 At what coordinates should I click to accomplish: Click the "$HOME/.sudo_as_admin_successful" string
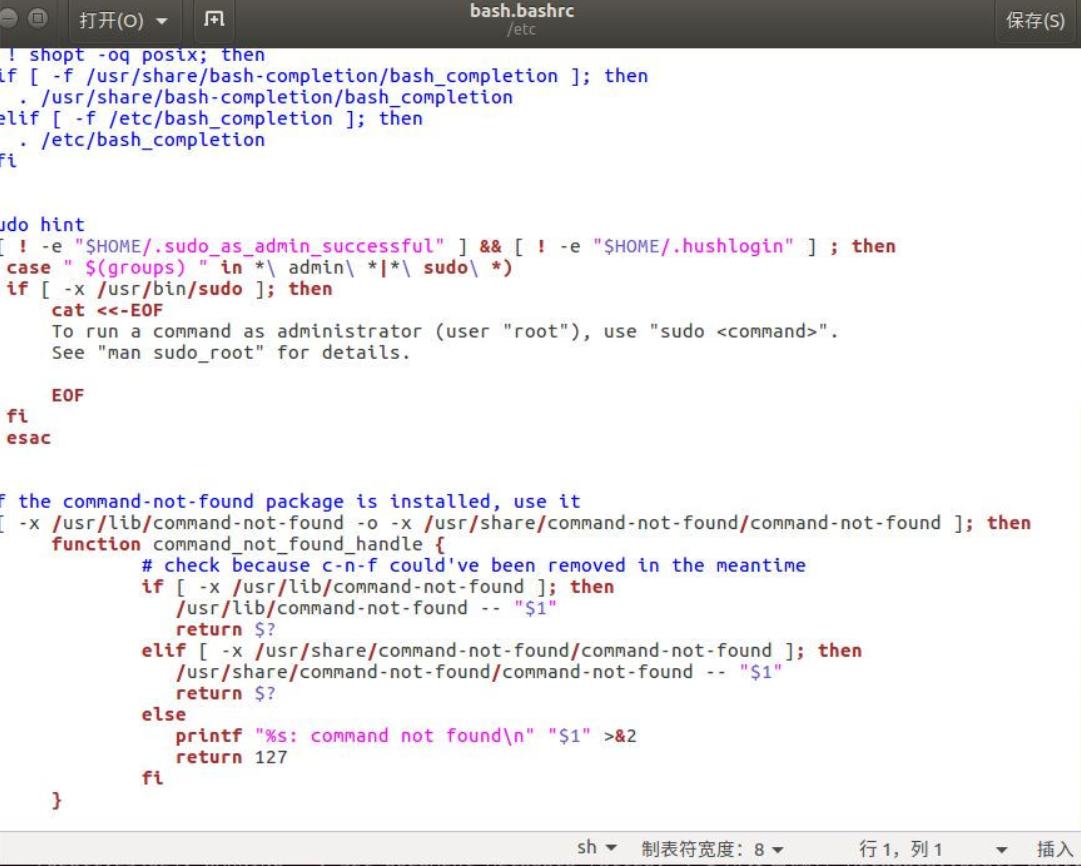pos(259,246)
